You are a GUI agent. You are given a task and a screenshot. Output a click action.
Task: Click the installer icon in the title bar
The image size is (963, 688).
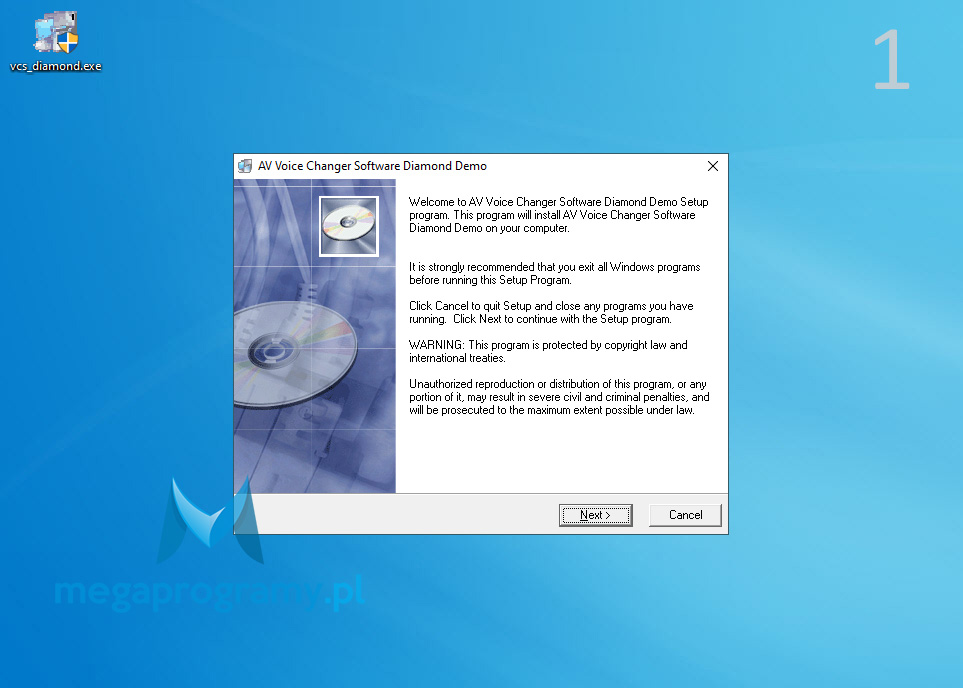click(245, 166)
